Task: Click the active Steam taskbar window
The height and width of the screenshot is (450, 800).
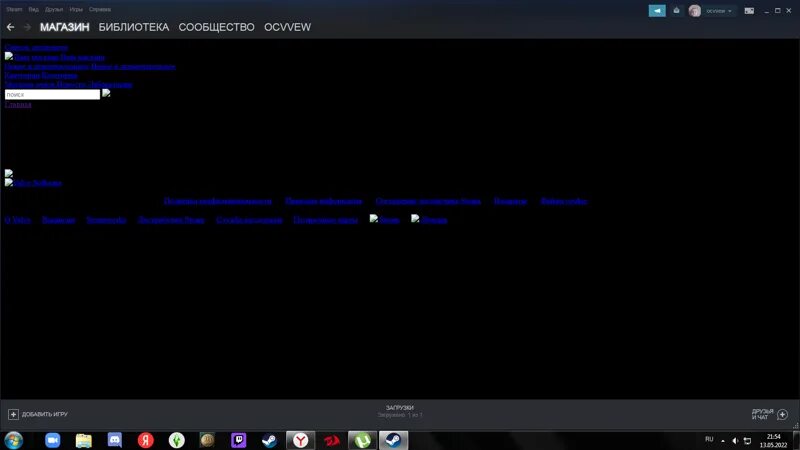Action: point(393,440)
